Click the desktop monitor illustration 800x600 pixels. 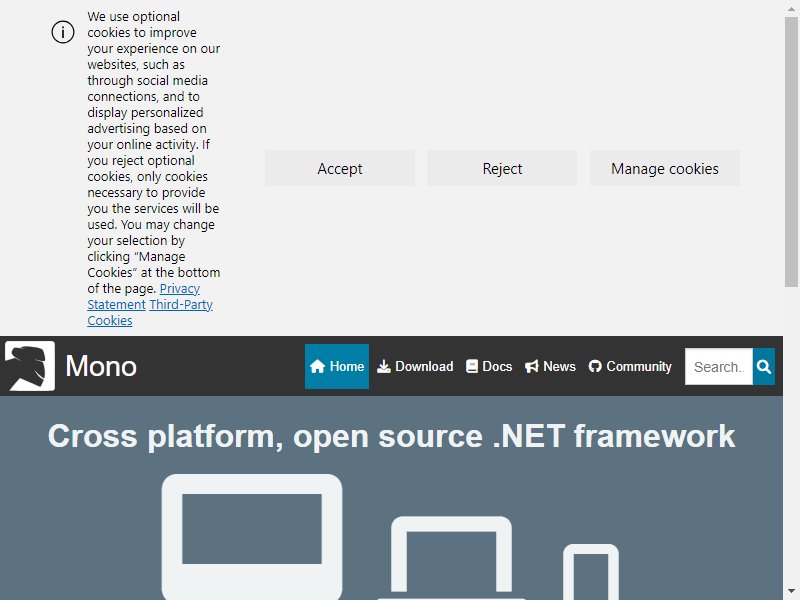(x=252, y=536)
